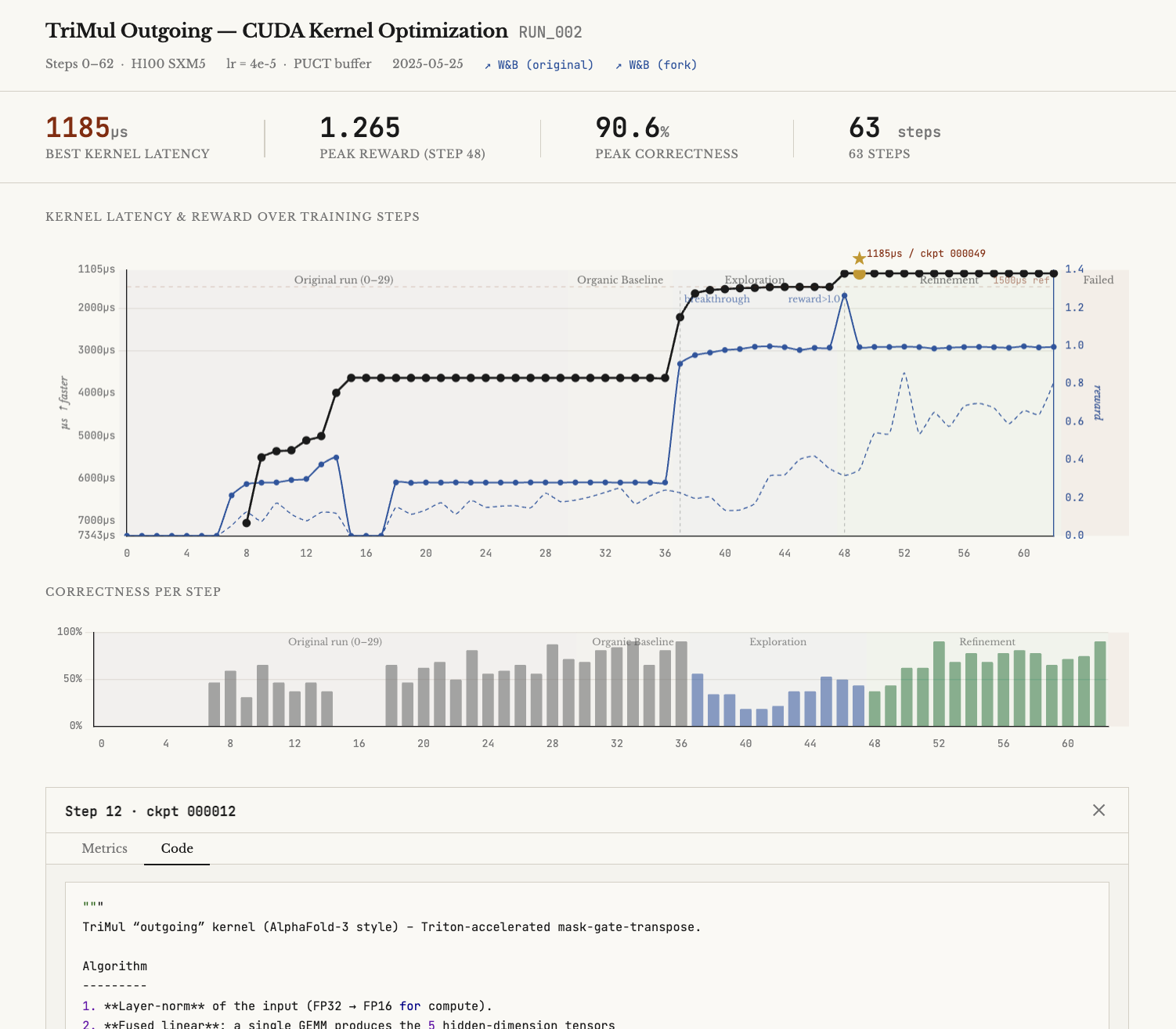Screen dimensions: 1176x1029
Task: Click the 1185µs best kernel latency value
Action: tap(86, 128)
